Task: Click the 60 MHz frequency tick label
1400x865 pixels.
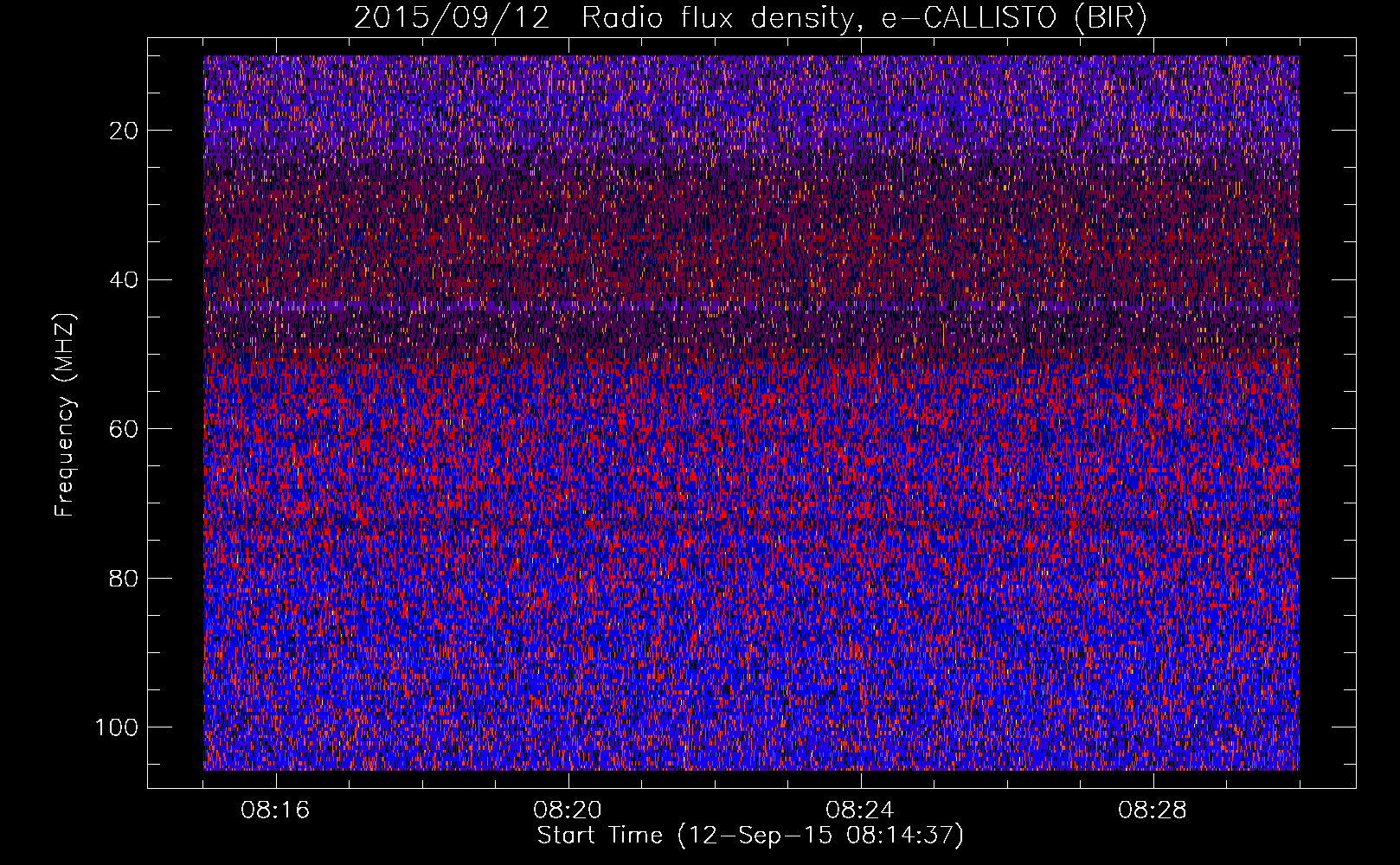Action: (125, 429)
